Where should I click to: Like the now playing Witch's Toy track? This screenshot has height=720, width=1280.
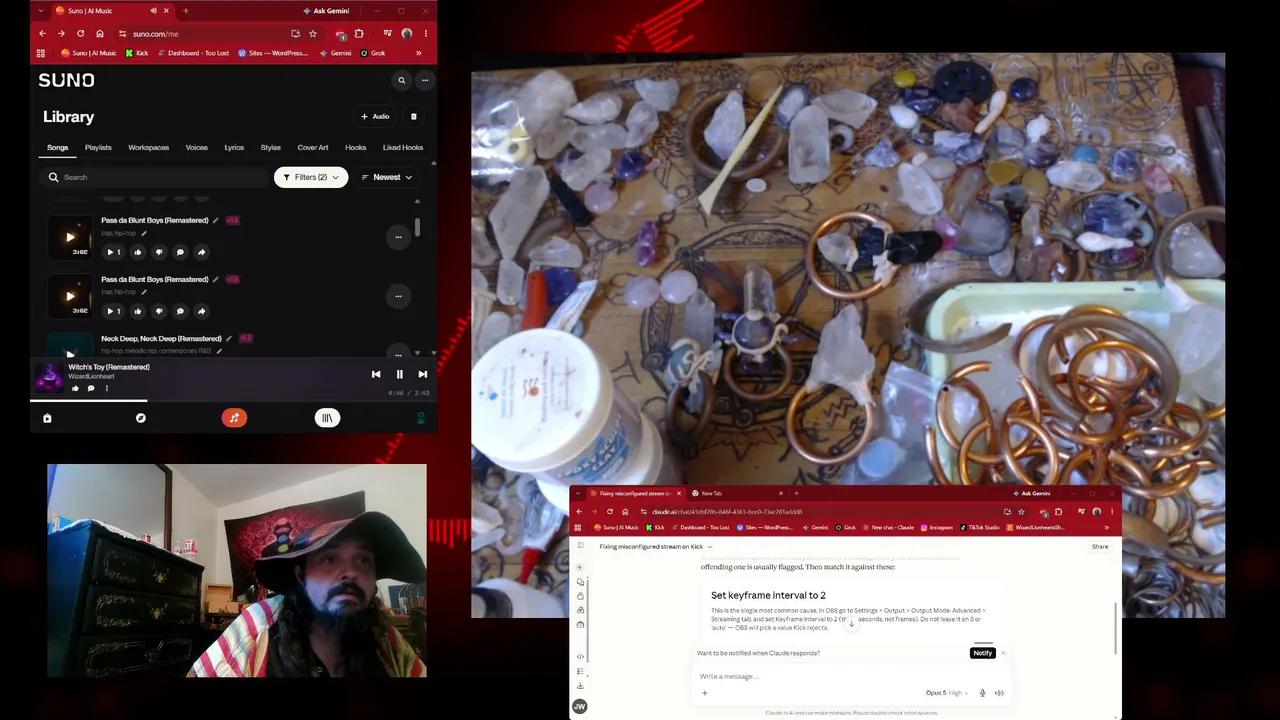[x=75, y=388]
